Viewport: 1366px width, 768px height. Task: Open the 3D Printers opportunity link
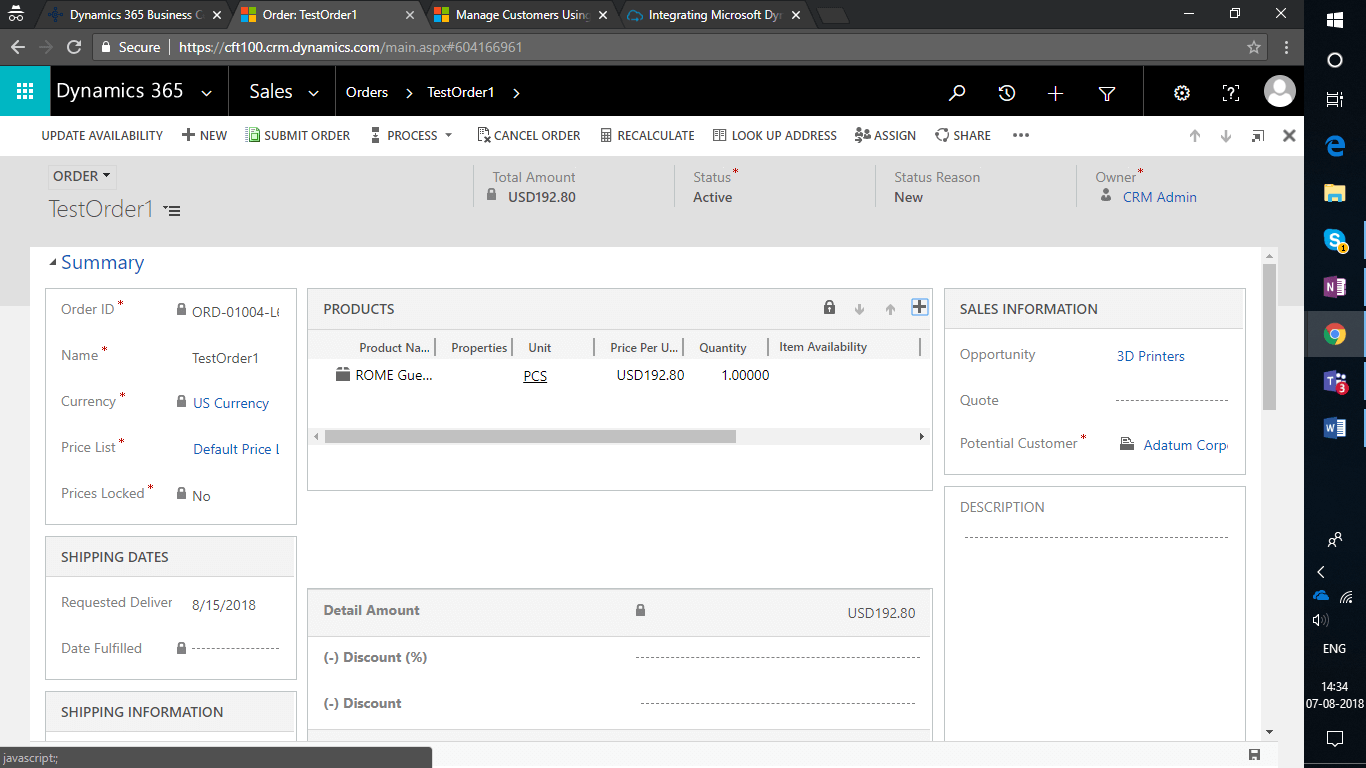pyautogui.click(x=1150, y=356)
